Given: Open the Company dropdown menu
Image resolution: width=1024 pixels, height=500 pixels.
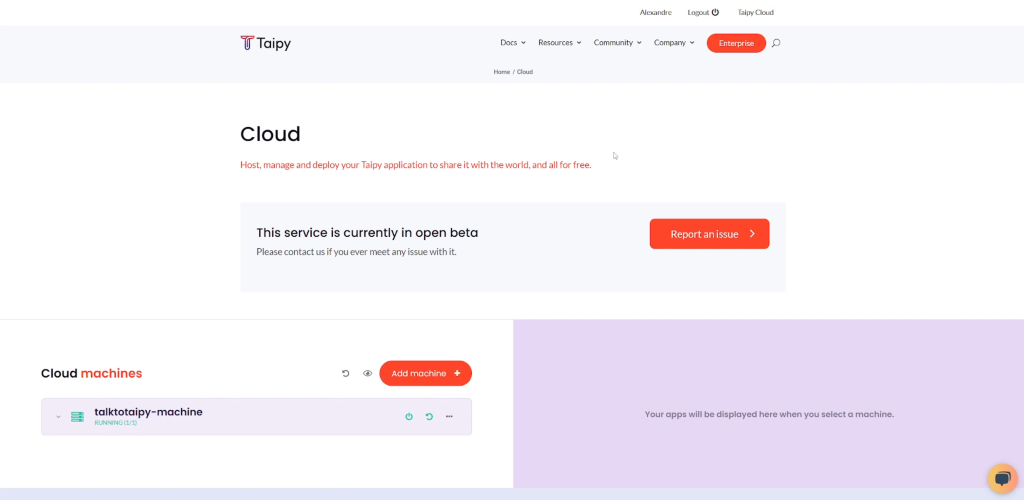Looking at the screenshot, I should tap(674, 42).
